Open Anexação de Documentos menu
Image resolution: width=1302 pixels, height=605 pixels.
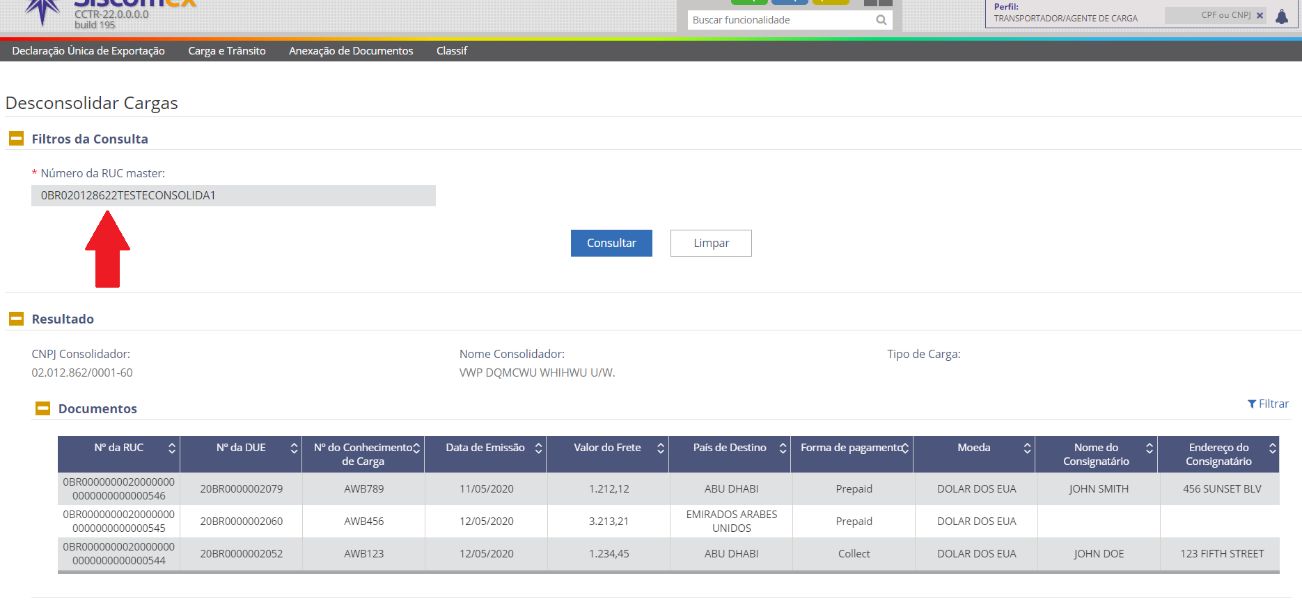[x=351, y=51]
